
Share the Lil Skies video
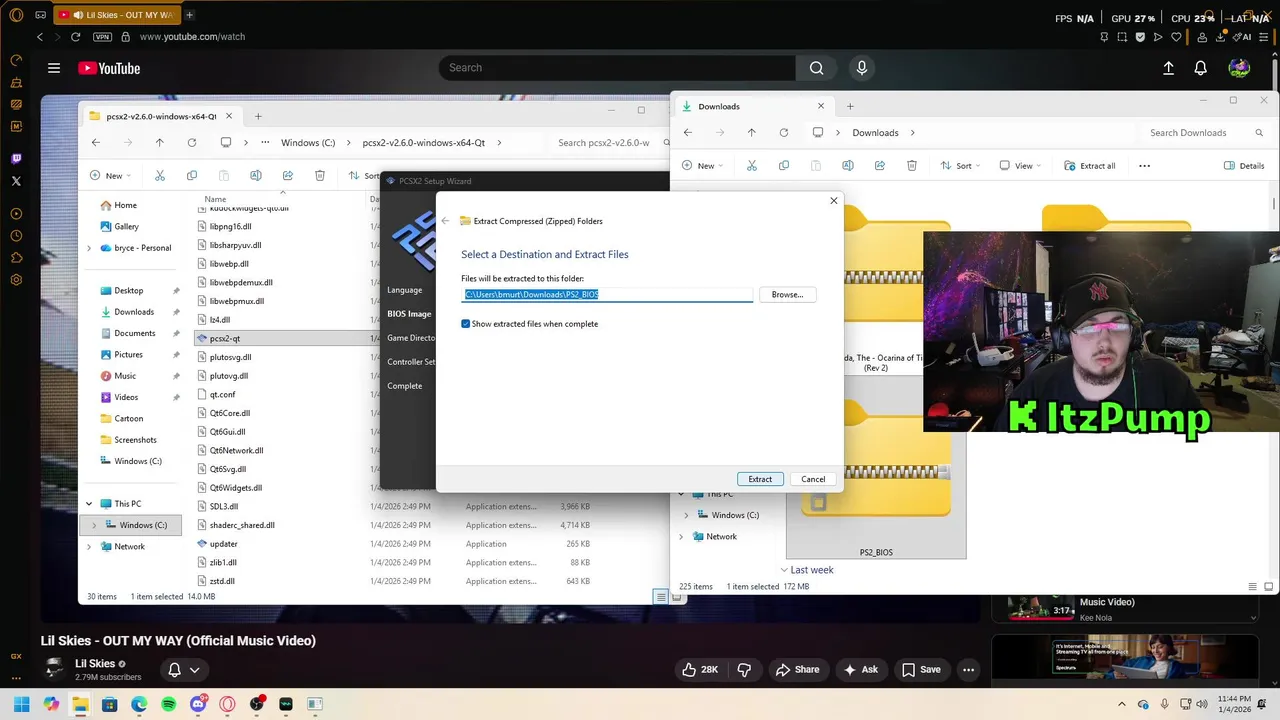(x=797, y=670)
